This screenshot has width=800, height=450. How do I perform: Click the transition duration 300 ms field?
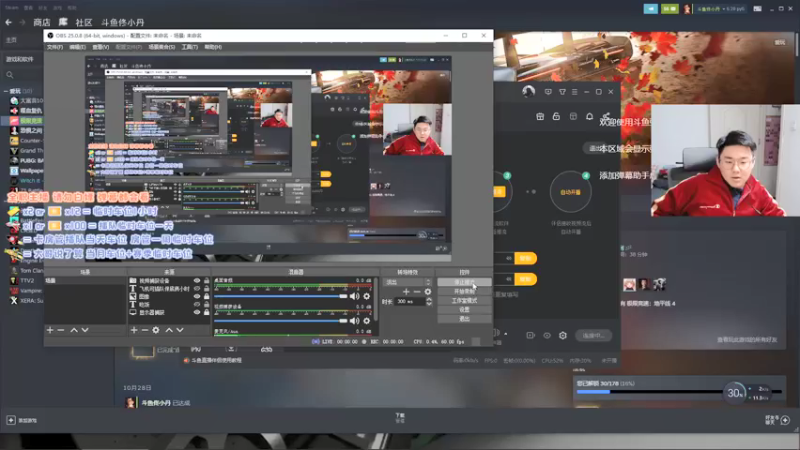click(411, 302)
